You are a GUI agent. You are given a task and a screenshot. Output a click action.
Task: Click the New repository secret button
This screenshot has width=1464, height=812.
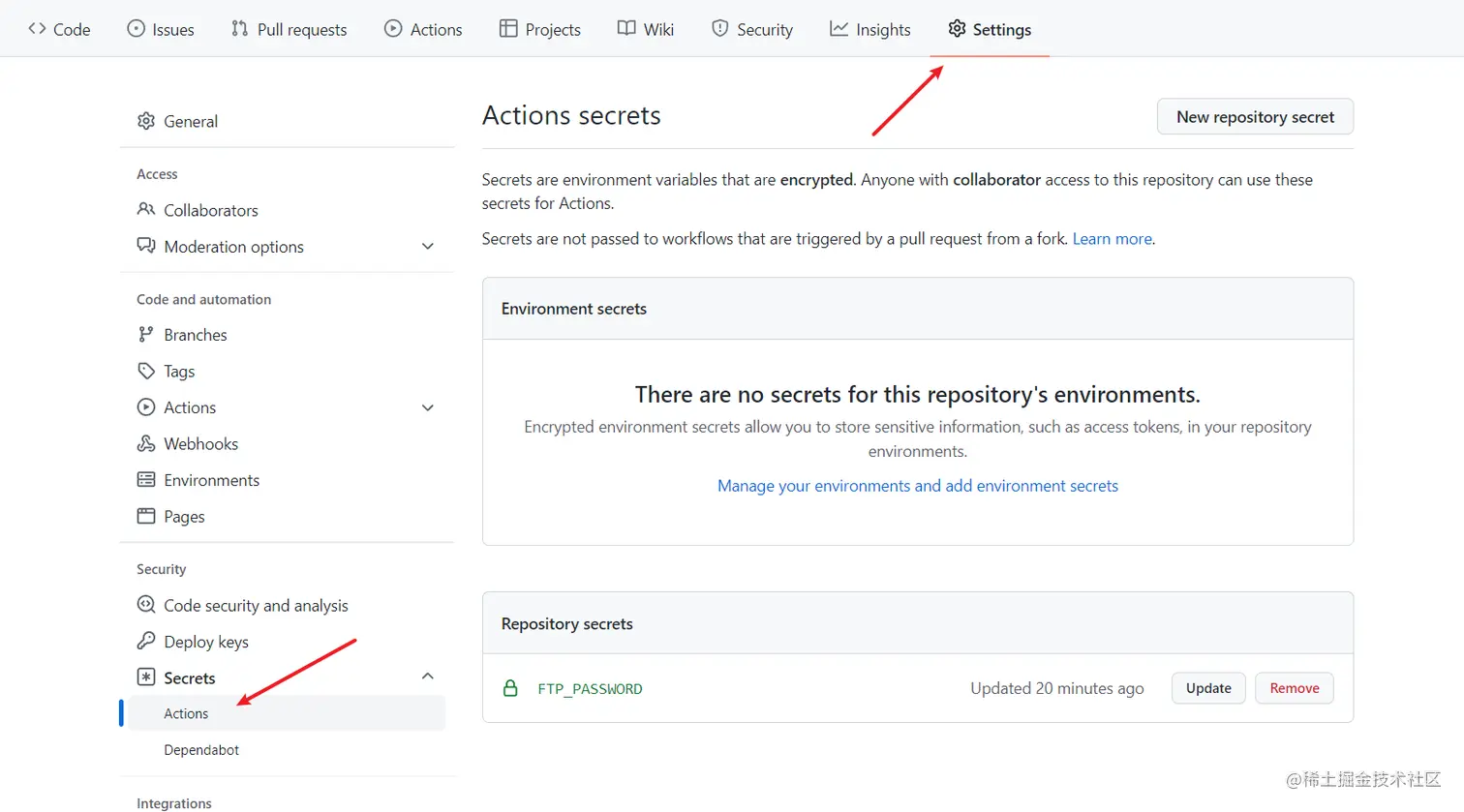1254,116
